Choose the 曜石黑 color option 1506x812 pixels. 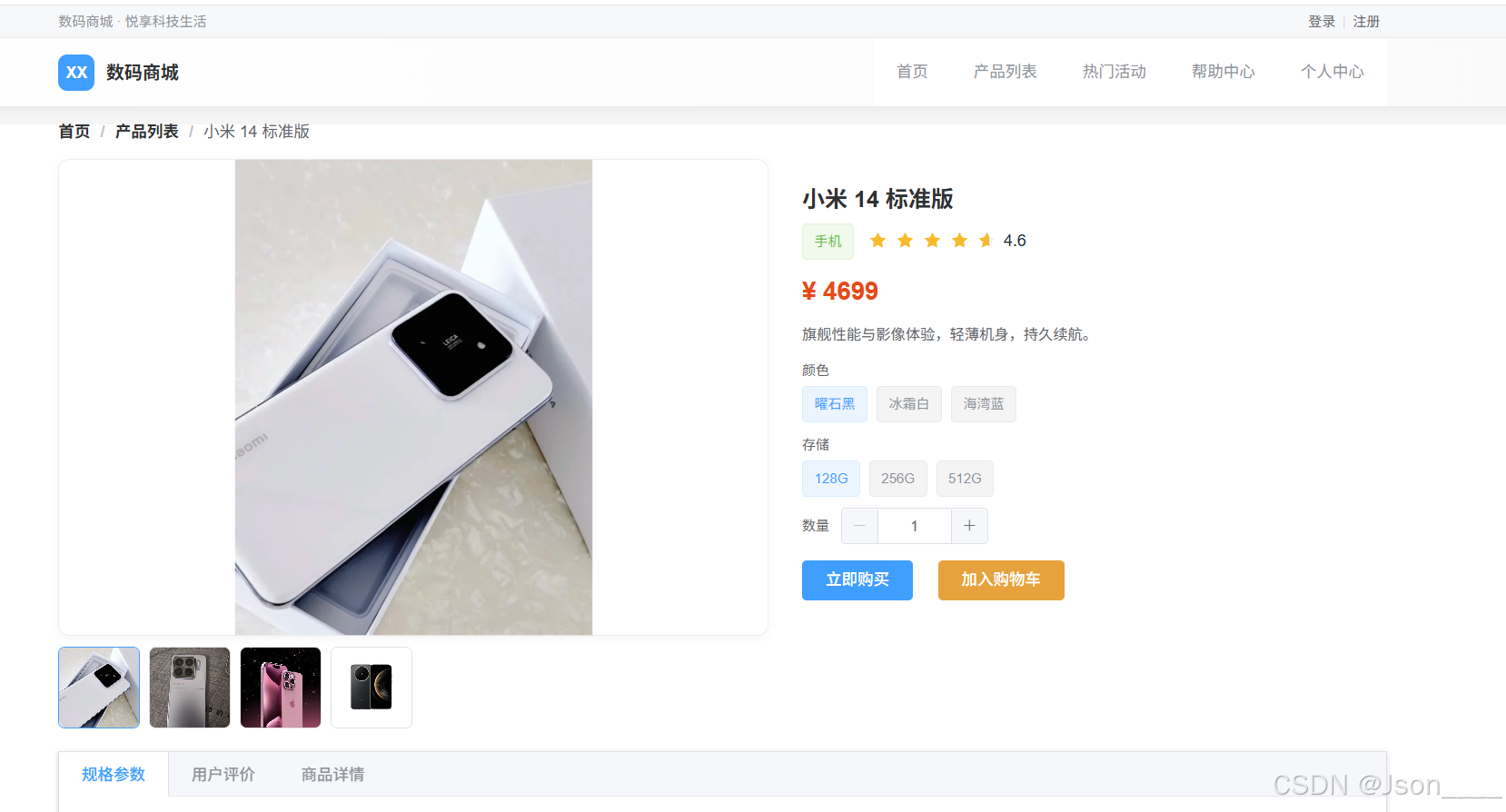click(x=835, y=404)
